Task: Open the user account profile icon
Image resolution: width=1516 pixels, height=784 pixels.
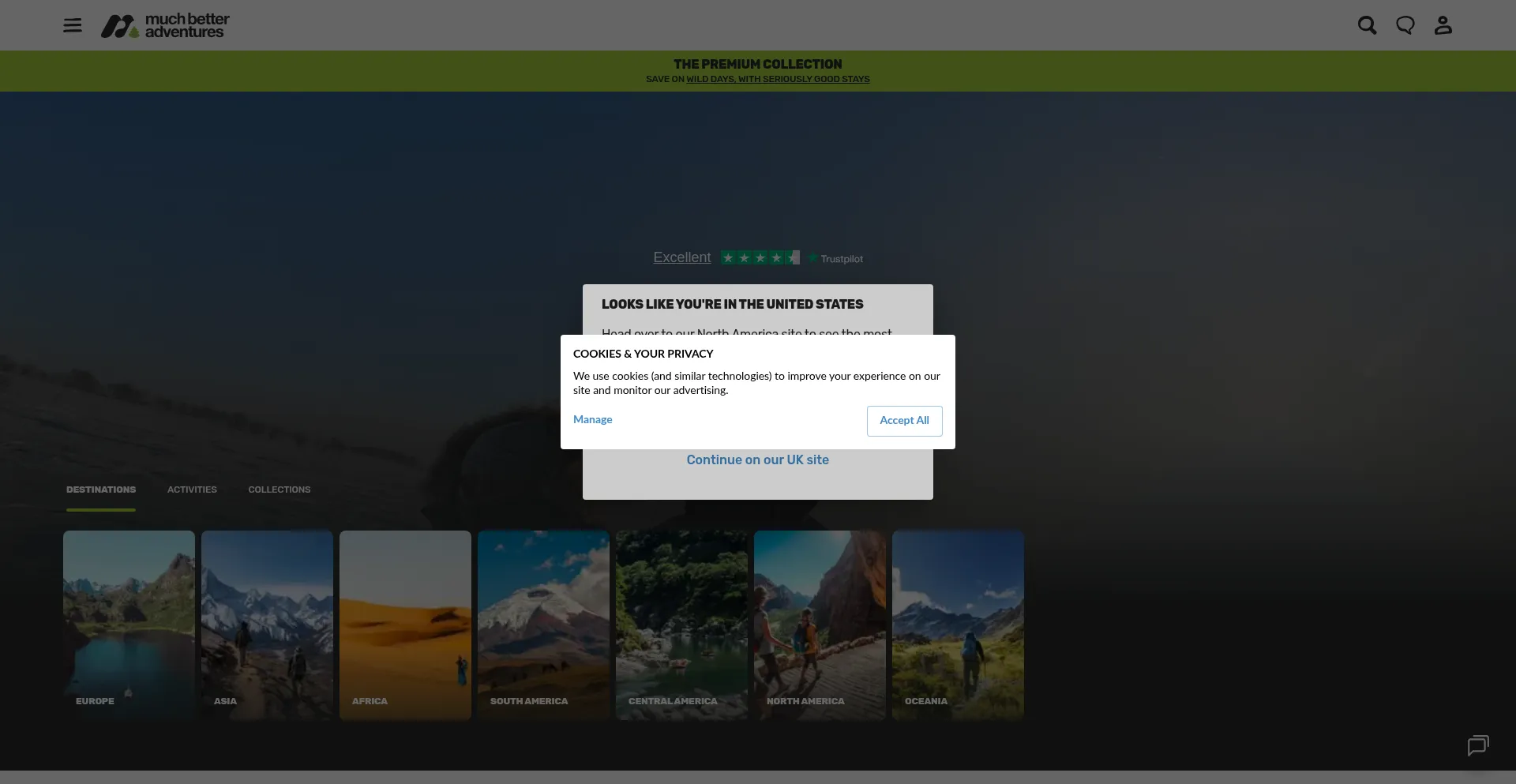Action: click(x=1443, y=25)
